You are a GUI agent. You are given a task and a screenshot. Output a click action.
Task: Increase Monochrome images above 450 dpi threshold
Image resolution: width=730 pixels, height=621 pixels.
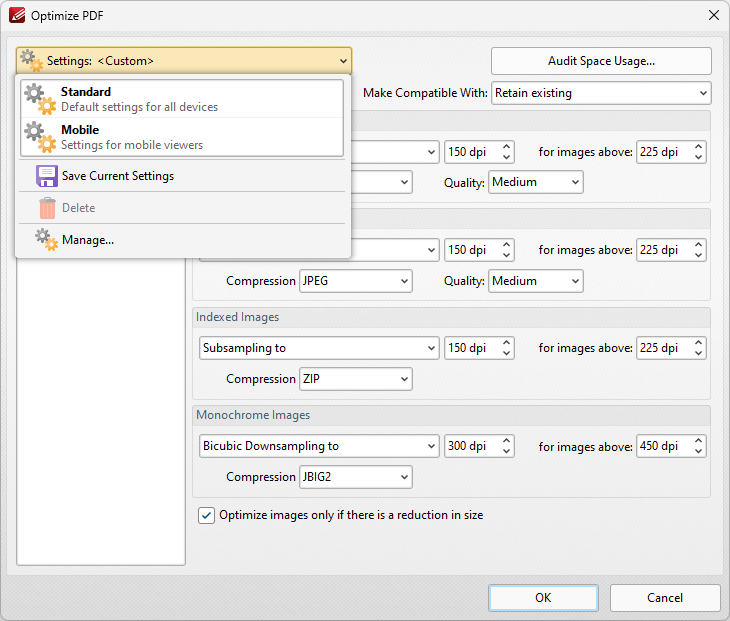click(x=698, y=441)
